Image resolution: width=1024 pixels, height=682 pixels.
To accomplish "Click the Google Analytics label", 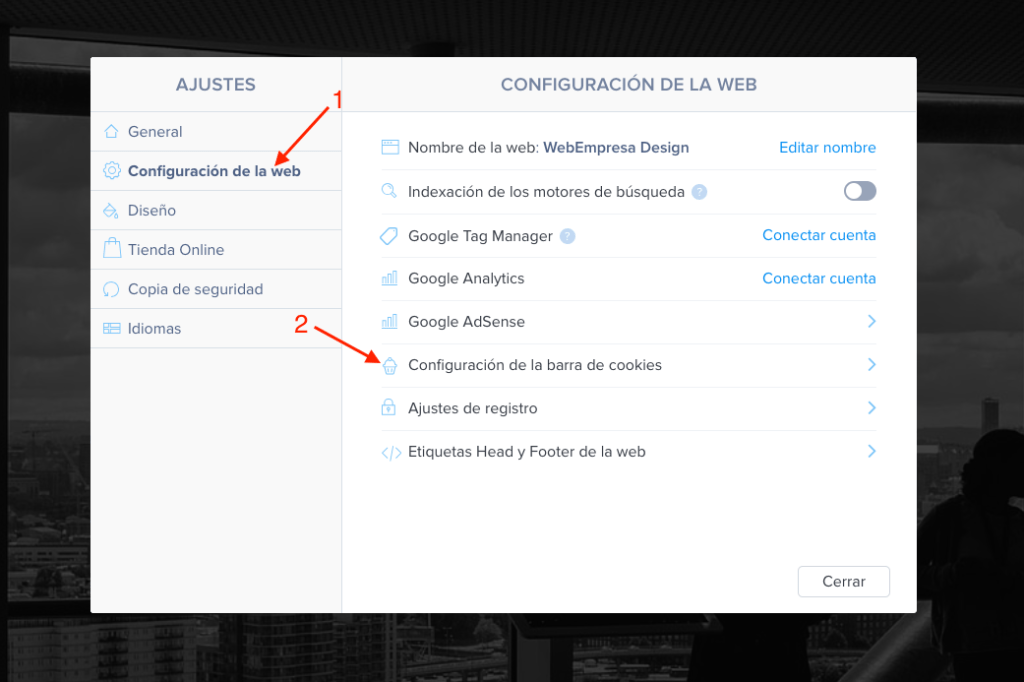I will (x=466, y=278).
